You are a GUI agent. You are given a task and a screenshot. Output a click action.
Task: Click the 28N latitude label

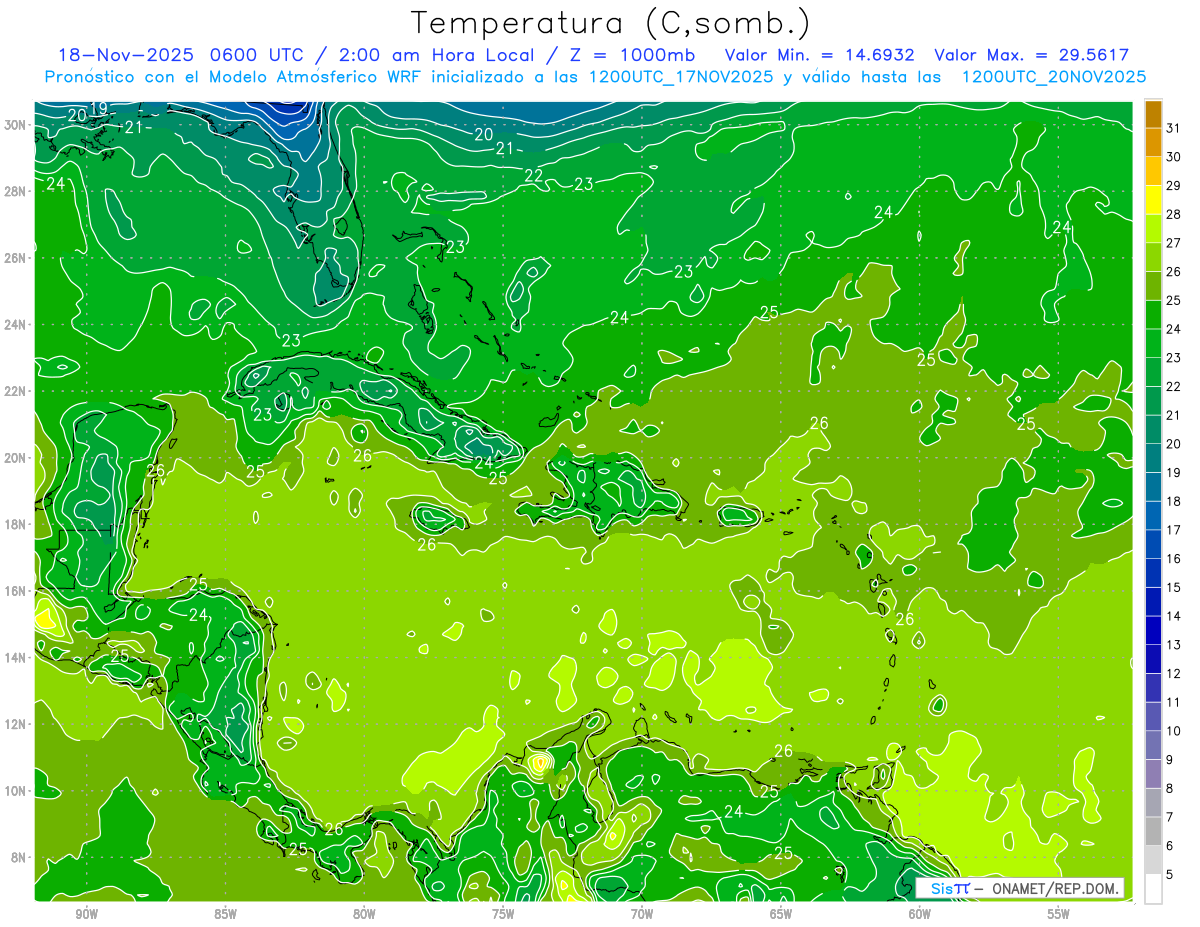point(15,191)
